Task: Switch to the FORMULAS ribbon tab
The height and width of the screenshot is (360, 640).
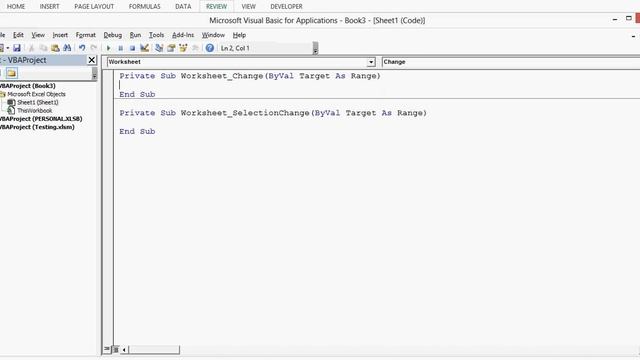Action: point(144,7)
